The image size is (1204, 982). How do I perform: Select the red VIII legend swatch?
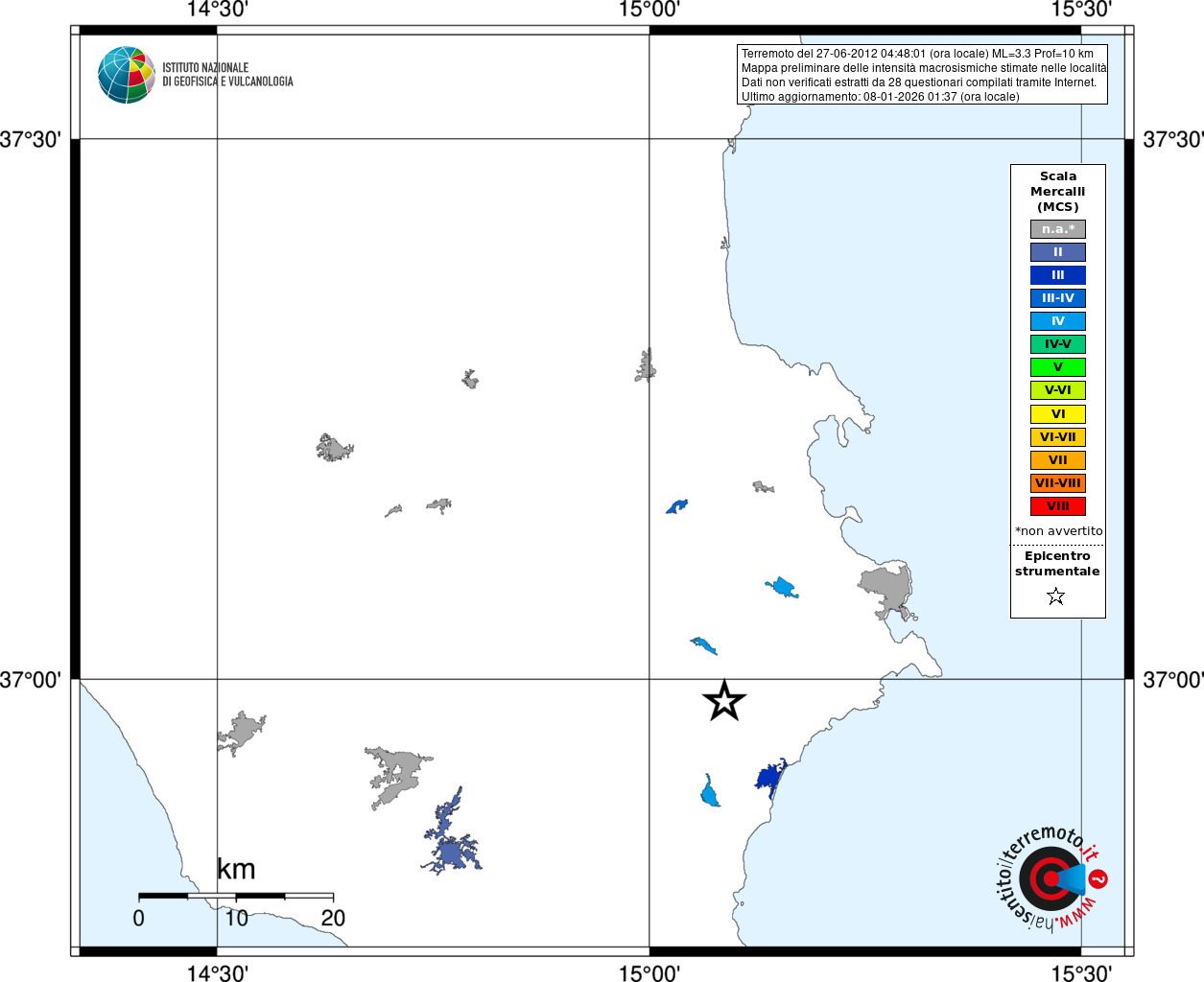1058,506
